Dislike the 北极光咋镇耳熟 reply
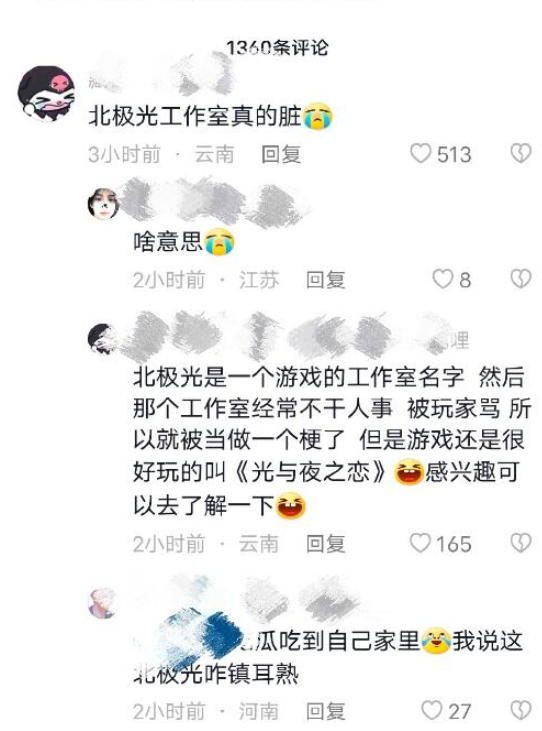The height and width of the screenshot is (731, 542). tap(521, 710)
